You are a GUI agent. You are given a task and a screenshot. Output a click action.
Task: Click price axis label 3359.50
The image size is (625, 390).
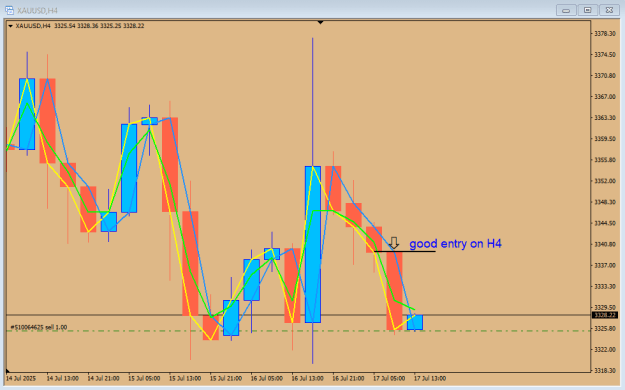coord(605,139)
